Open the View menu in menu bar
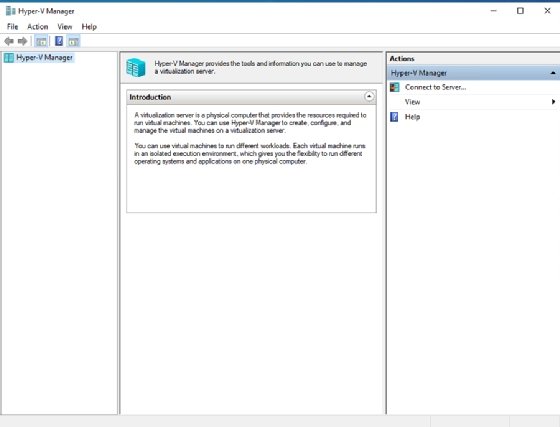Image resolution: width=560 pixels, height=427 pixels. point(65,27)
